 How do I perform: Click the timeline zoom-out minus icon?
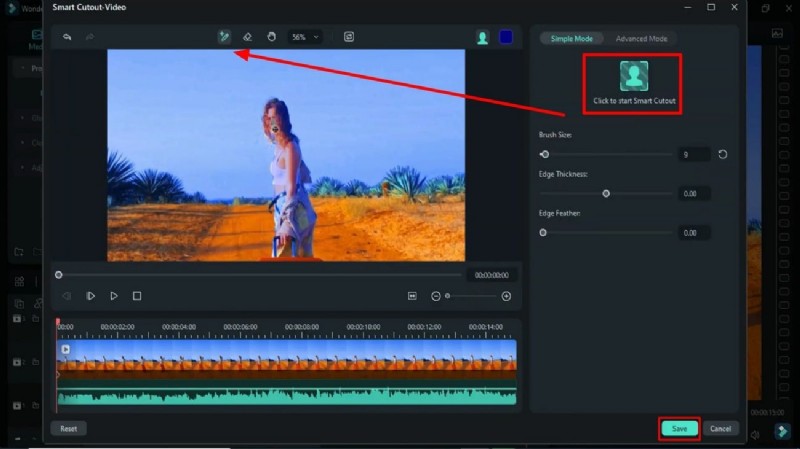point(436,296)
